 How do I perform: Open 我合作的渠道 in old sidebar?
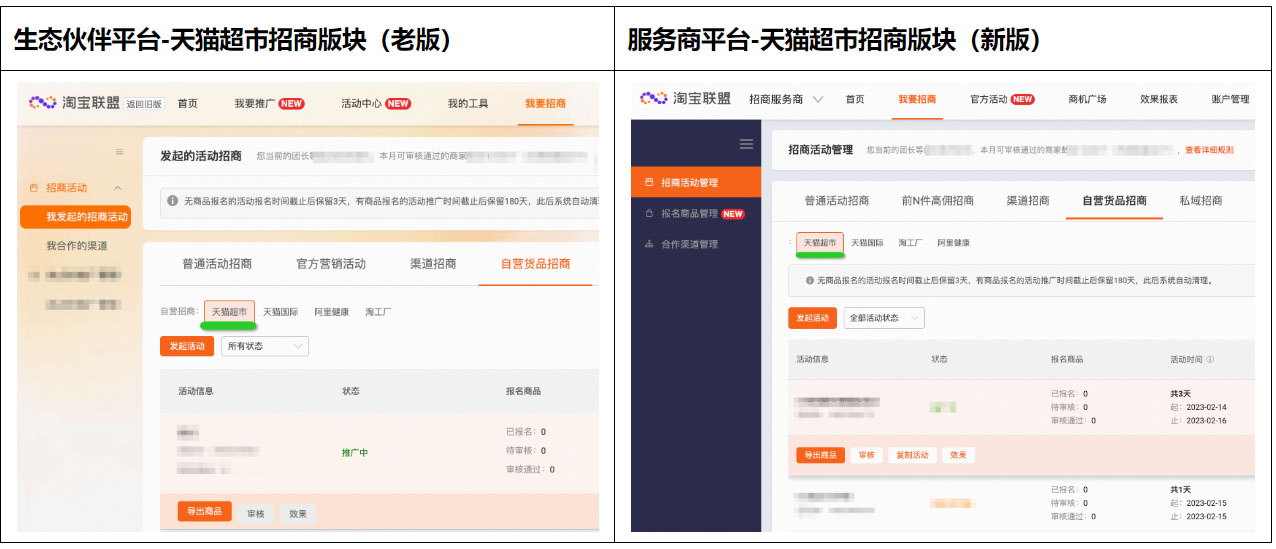(76, 246)
